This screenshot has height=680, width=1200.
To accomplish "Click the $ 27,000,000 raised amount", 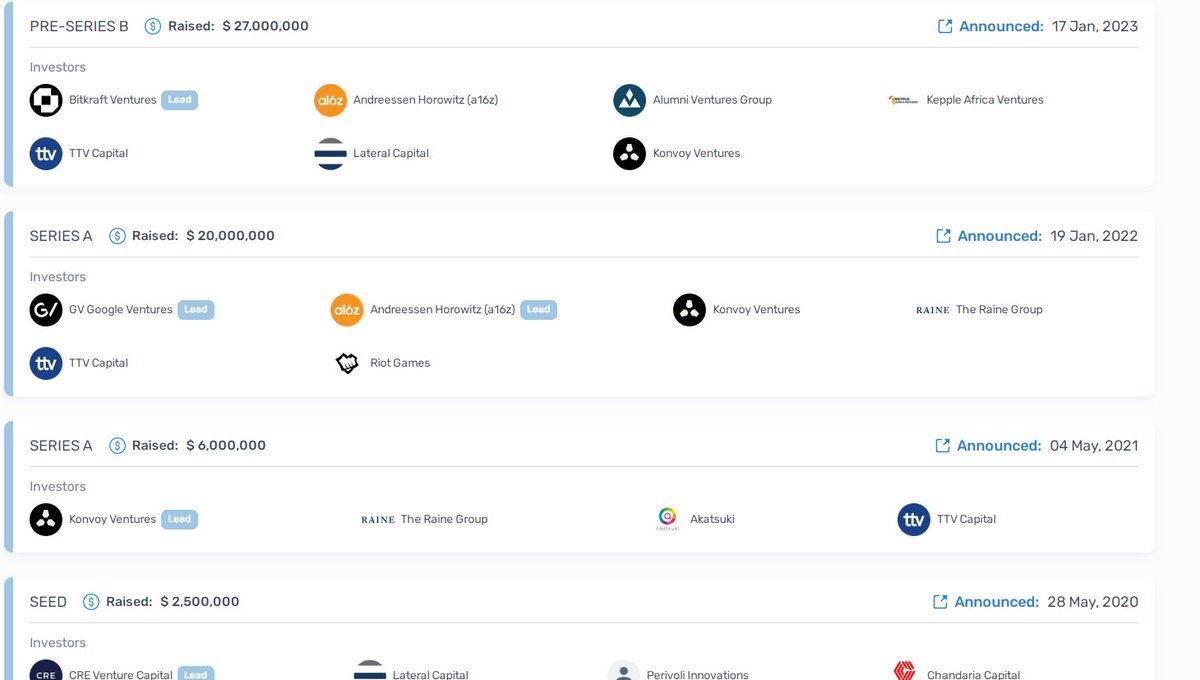I will coord(265,26).
